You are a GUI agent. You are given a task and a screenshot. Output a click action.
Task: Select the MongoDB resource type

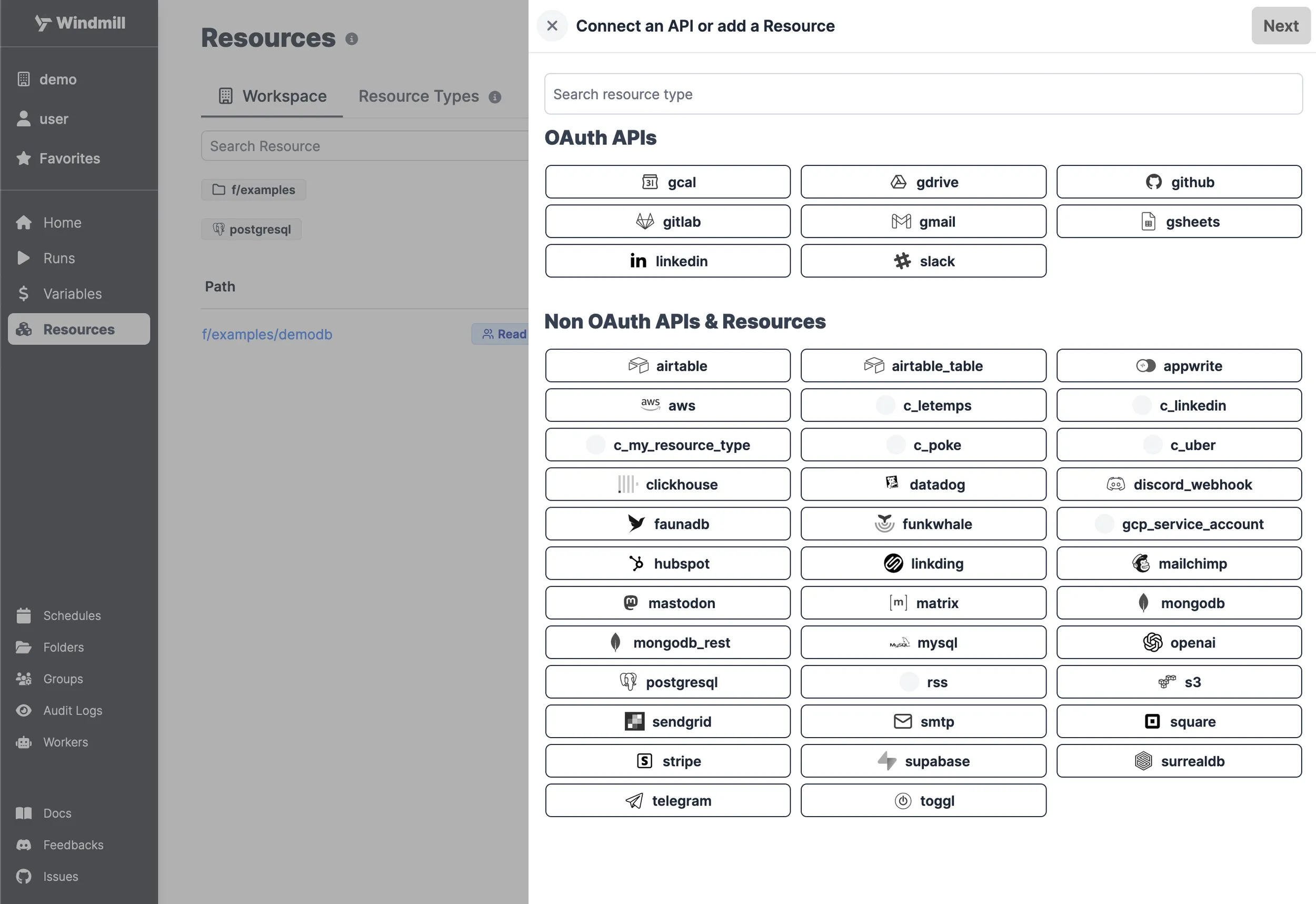click(1179, 603)
